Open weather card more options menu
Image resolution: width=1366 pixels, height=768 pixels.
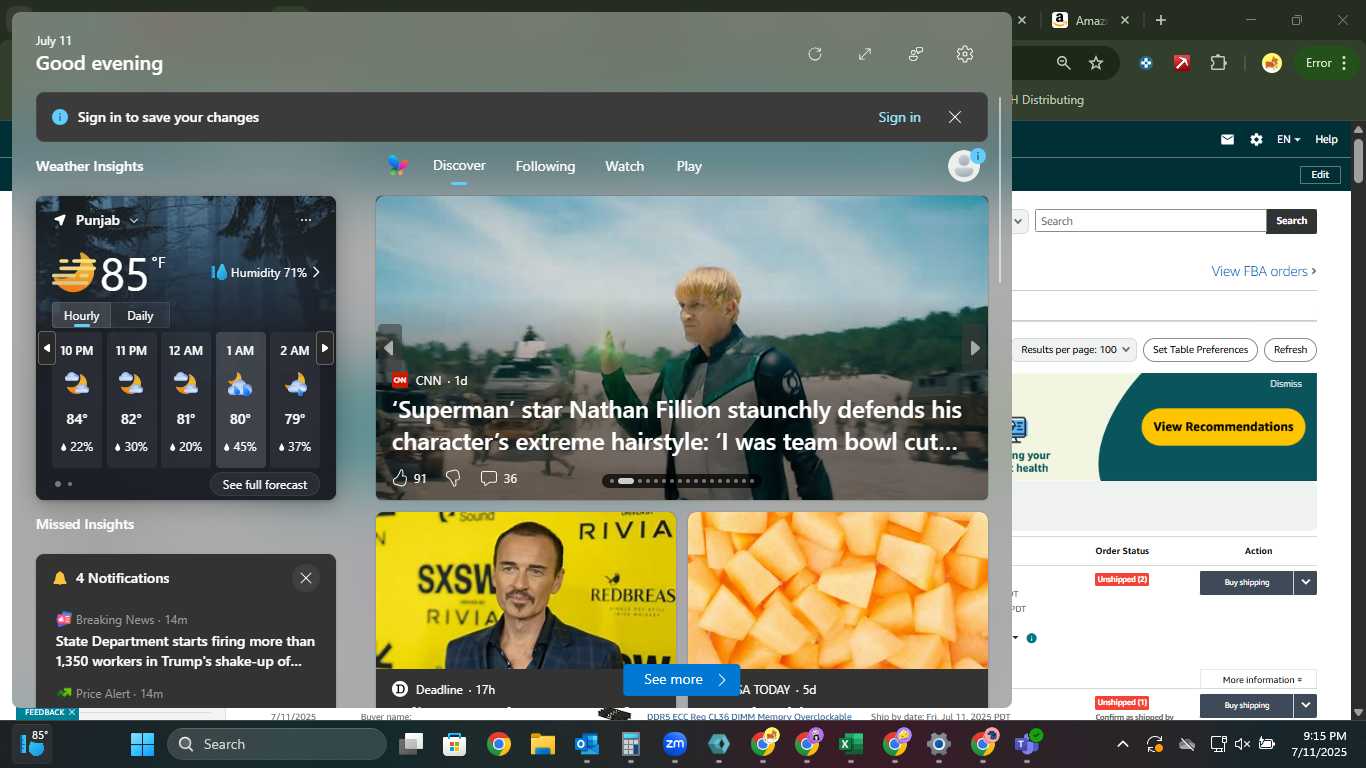[x=306, y=220]
